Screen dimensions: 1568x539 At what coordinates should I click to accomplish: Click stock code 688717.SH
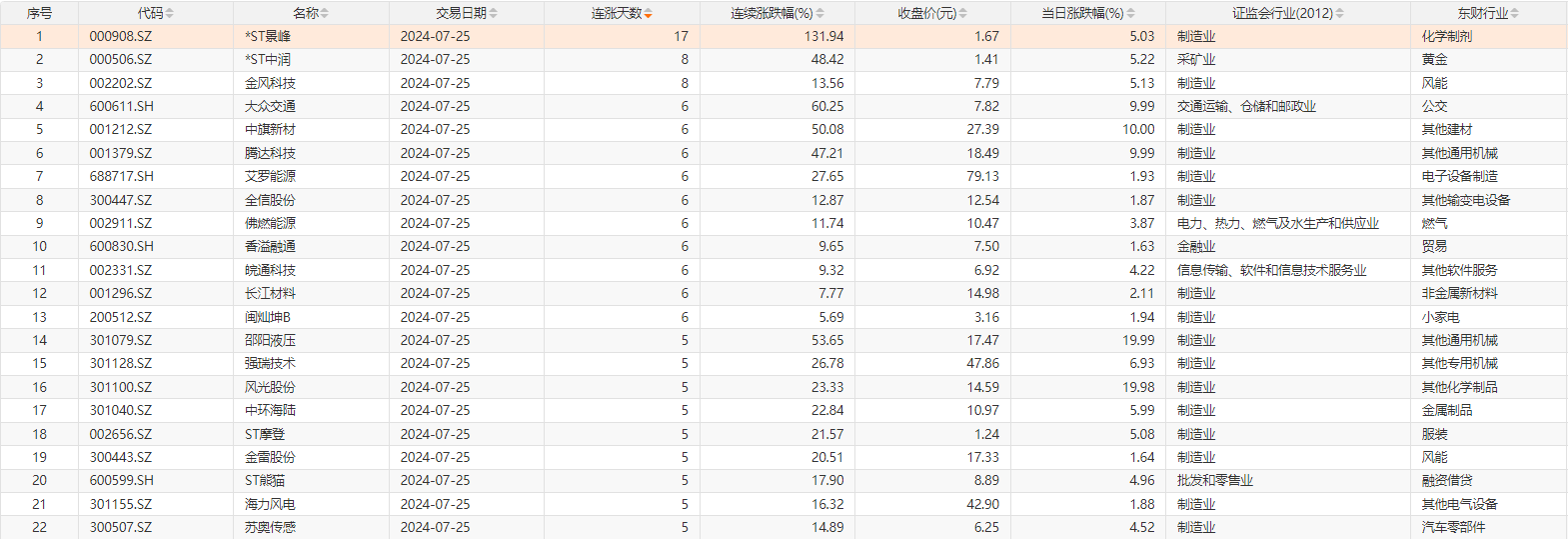point(121,176)
